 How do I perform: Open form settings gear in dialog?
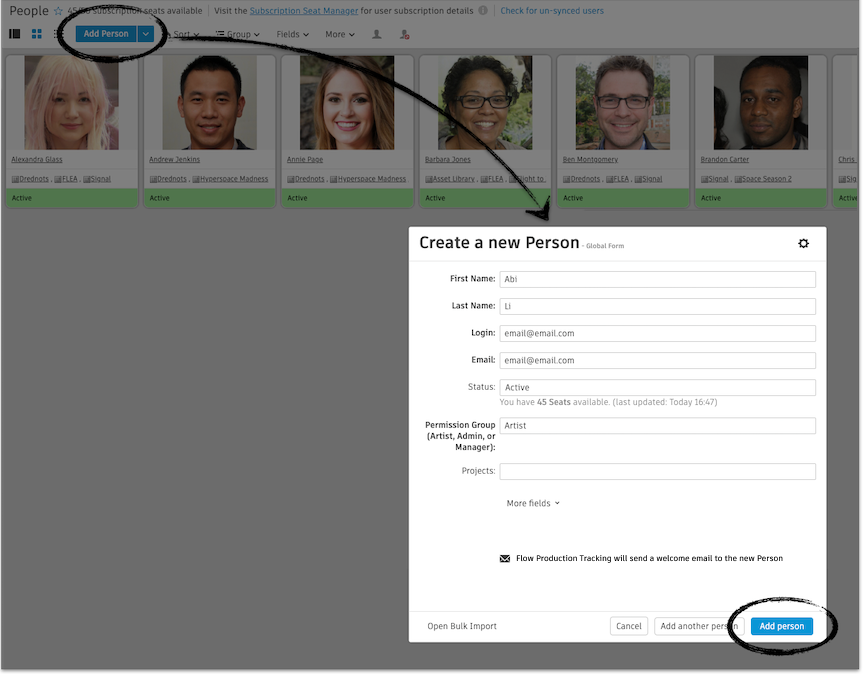pos(803,243)
